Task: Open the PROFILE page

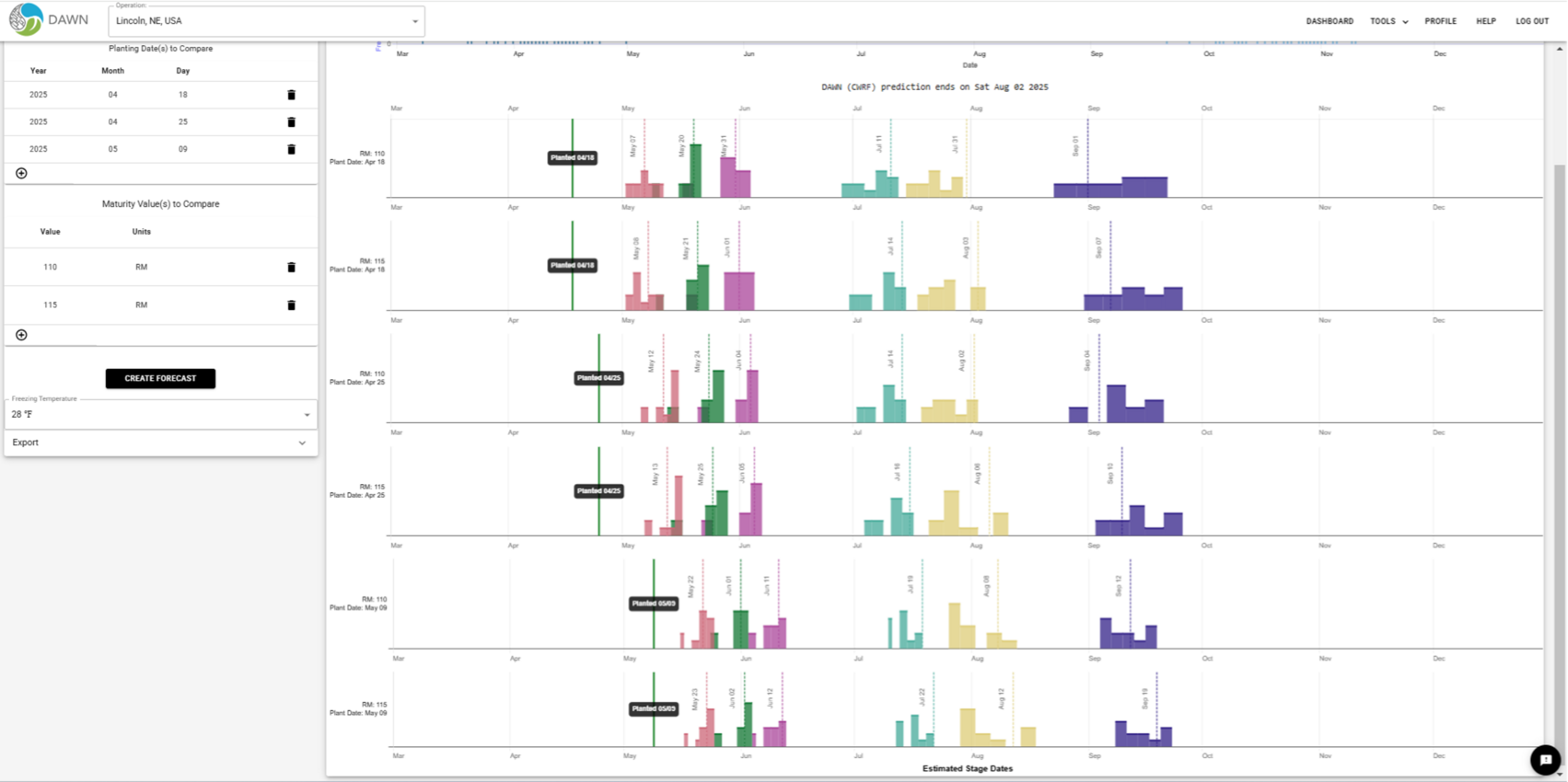Action: click(x=1440, y=21)
